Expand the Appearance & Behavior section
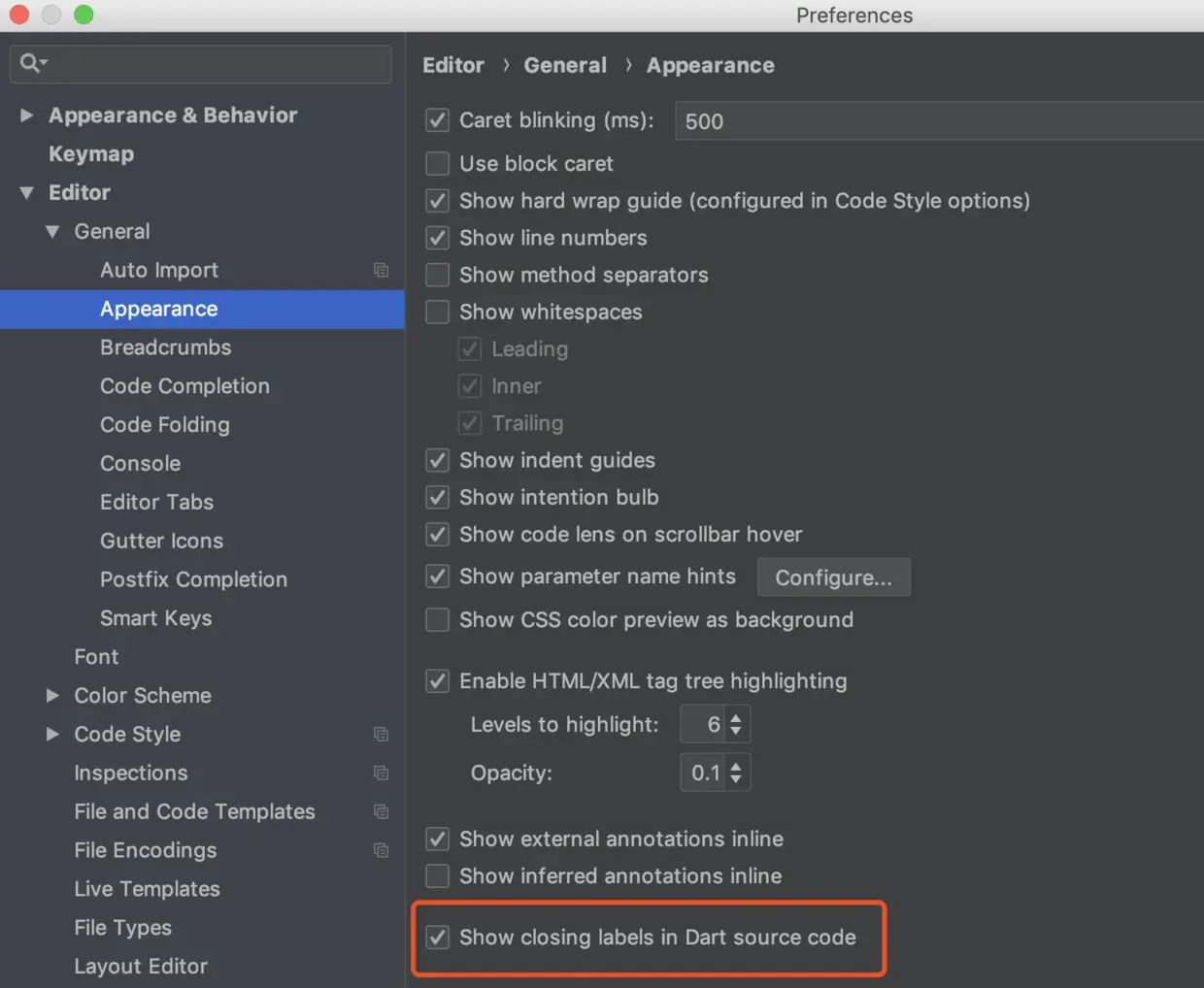 [27, 115]
